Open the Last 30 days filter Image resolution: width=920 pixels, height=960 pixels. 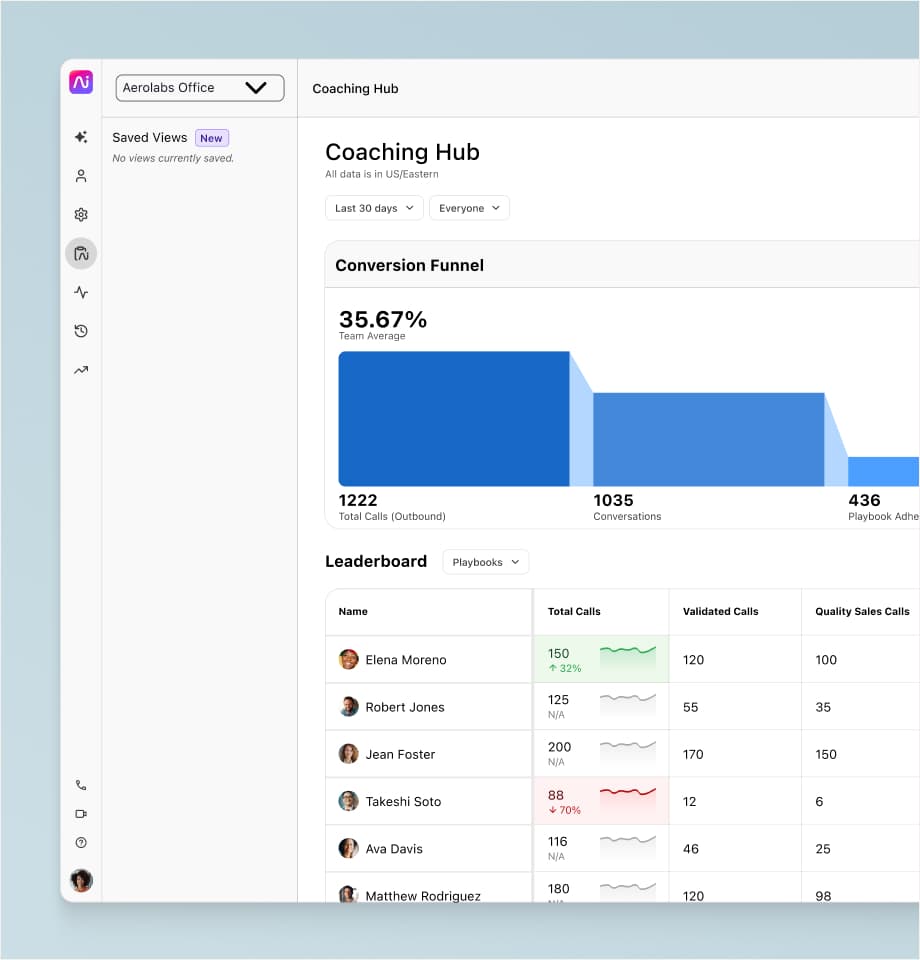374,208
